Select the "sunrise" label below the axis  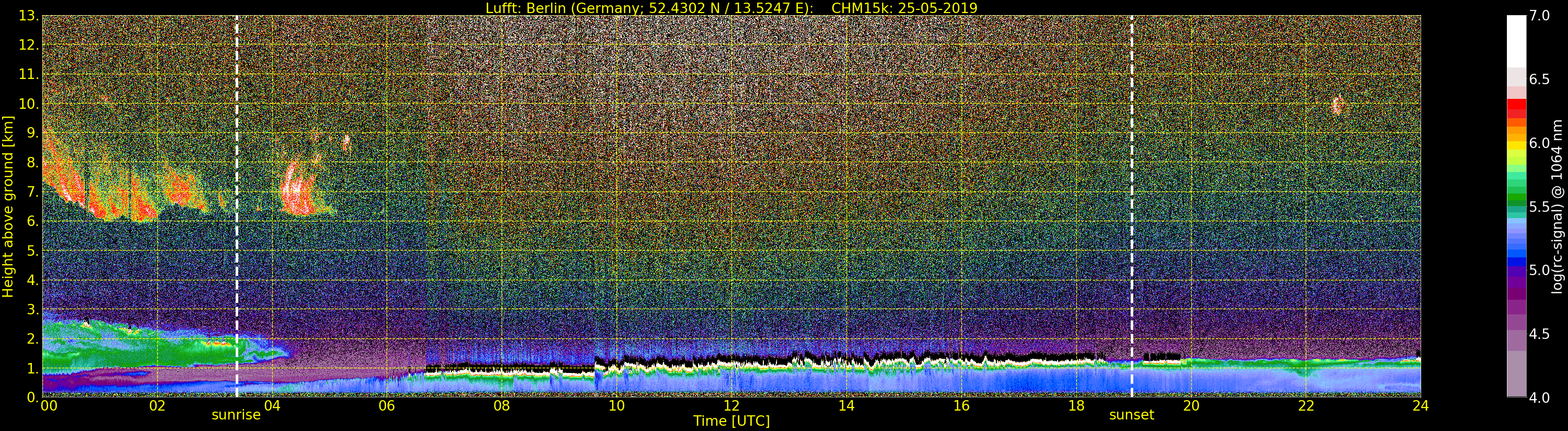pyautogui.click(x=236, y=415)
